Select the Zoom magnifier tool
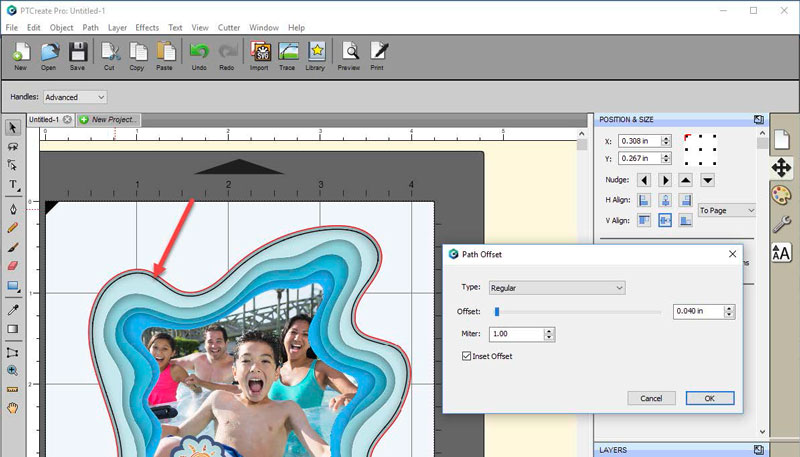 (13, 371)
